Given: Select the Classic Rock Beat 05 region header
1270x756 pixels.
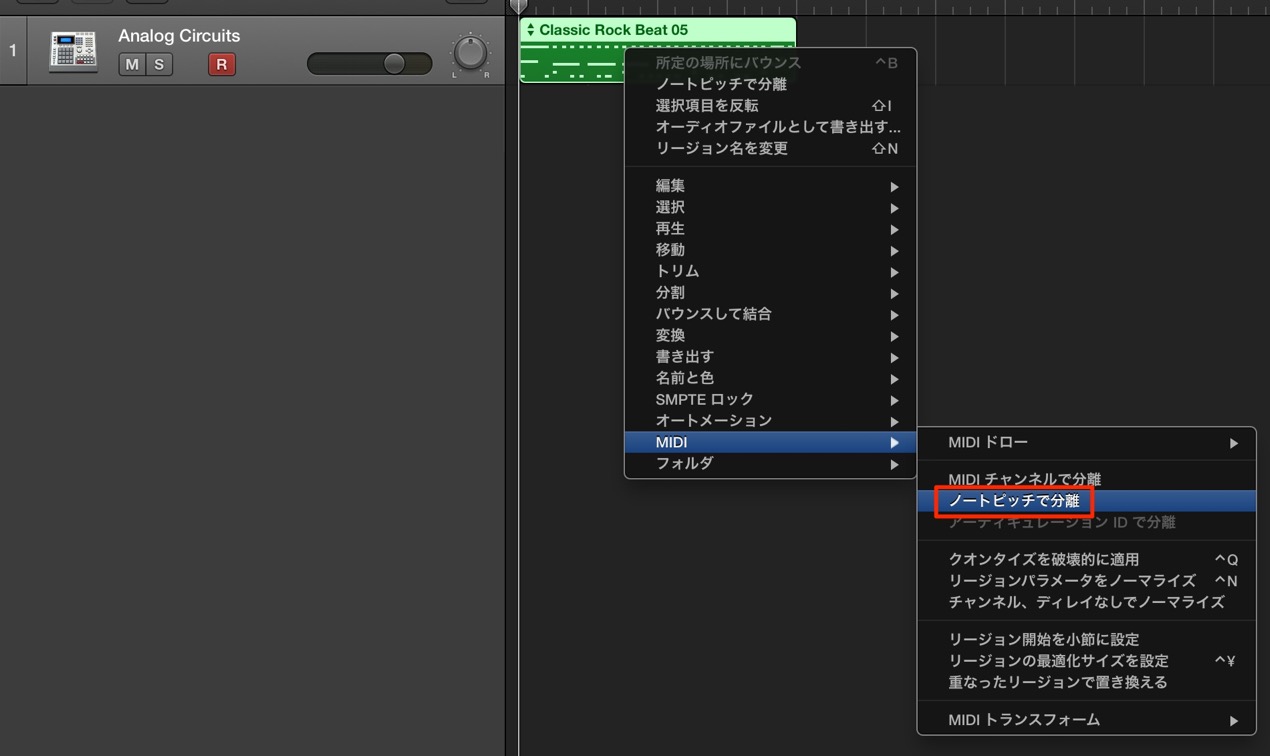Looking at the screenshot, I should (x=657, y=30).
